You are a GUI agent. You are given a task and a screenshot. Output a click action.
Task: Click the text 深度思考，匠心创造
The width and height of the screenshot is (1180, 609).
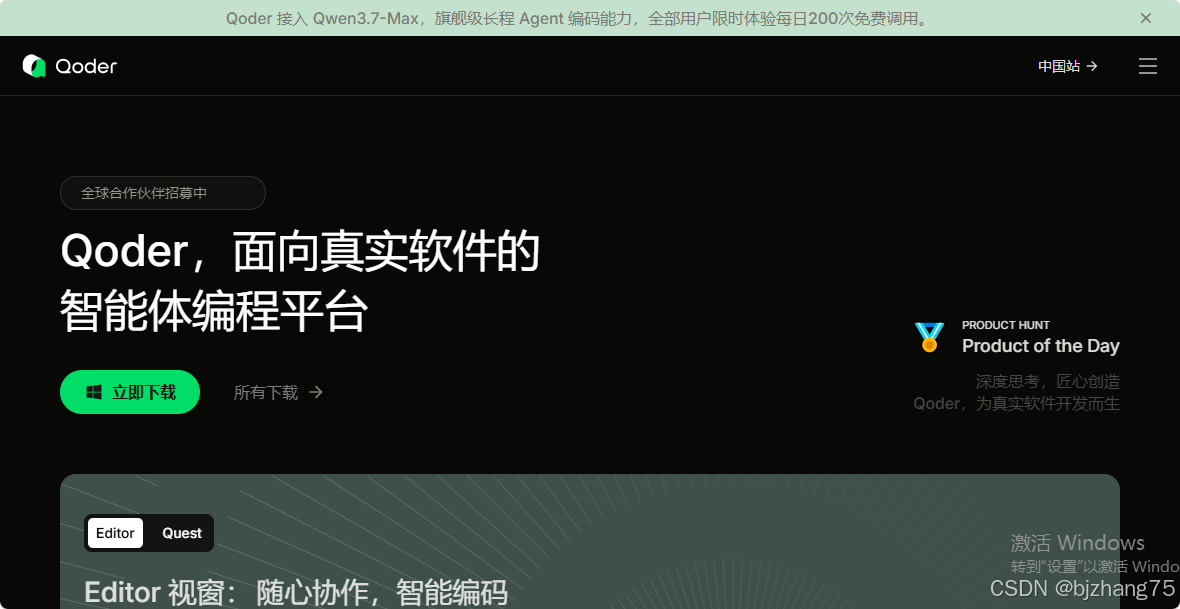1048,381
